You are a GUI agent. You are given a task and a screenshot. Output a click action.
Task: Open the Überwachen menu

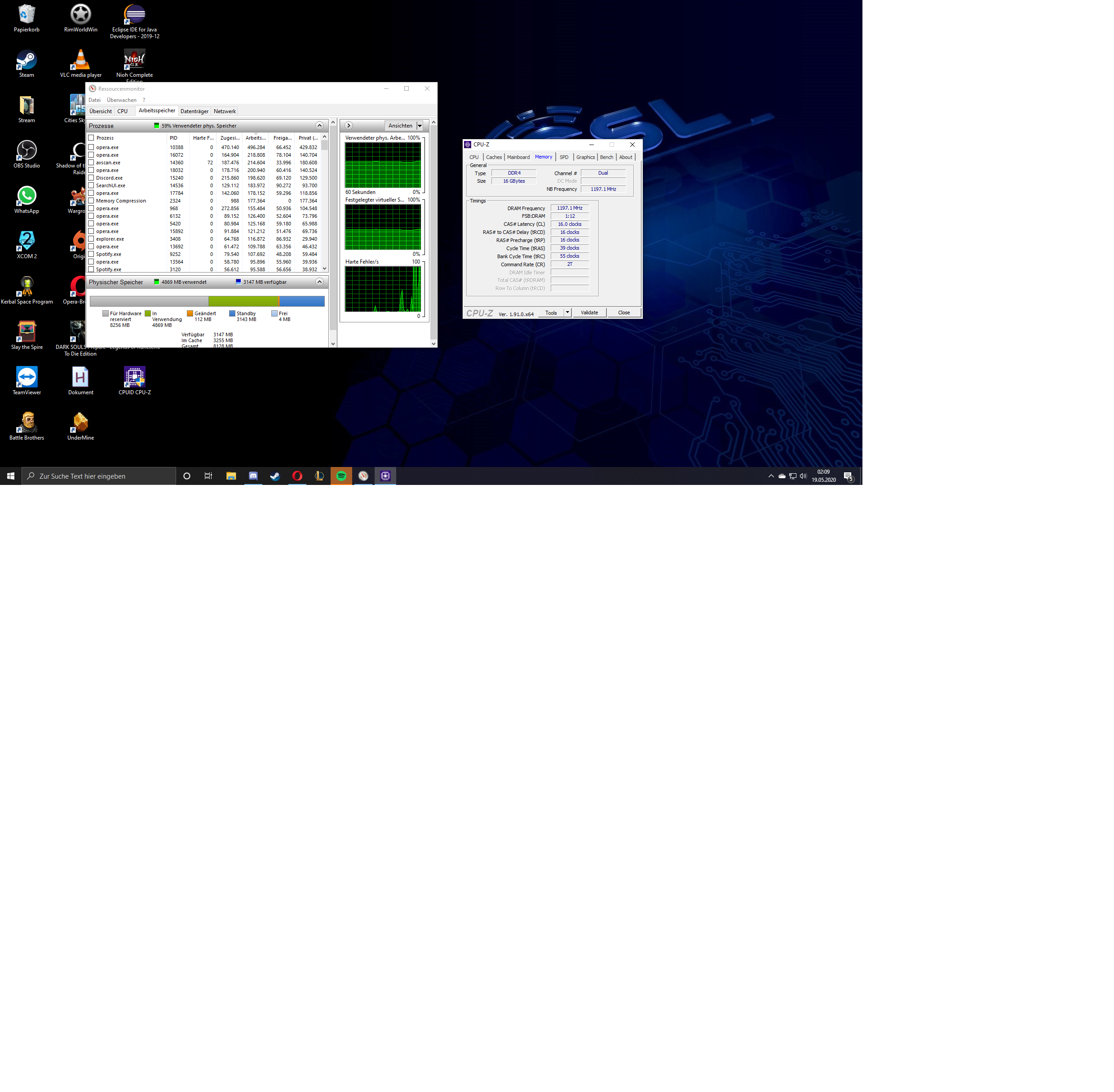pos(122,100)
